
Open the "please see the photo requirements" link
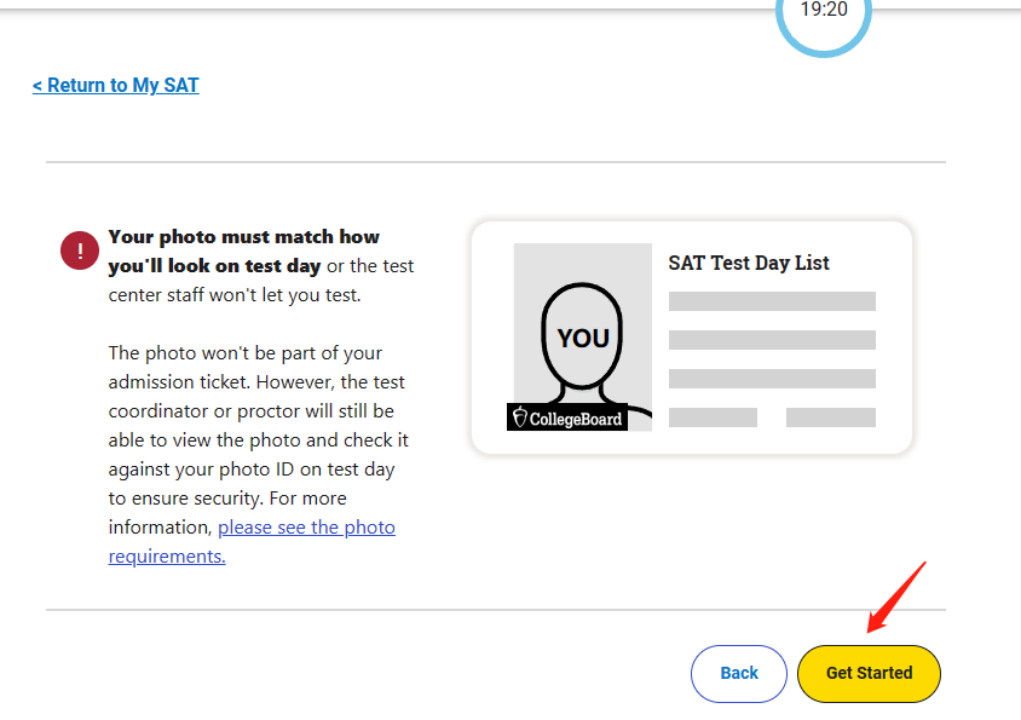point(306,527)
